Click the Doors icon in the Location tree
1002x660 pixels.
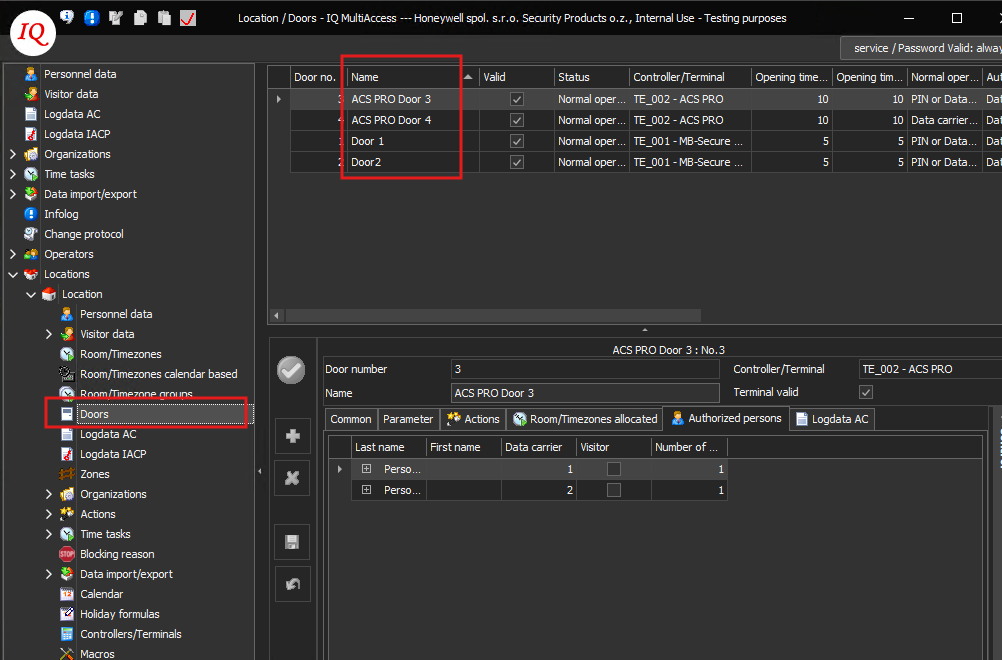(x=66, y=414)
